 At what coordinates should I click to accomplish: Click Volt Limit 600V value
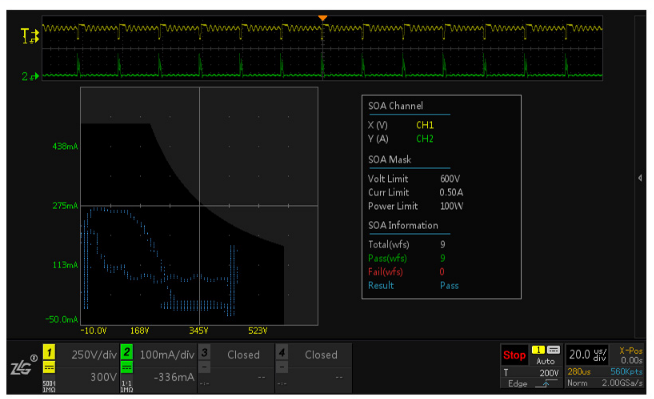(x=450, y=179)
